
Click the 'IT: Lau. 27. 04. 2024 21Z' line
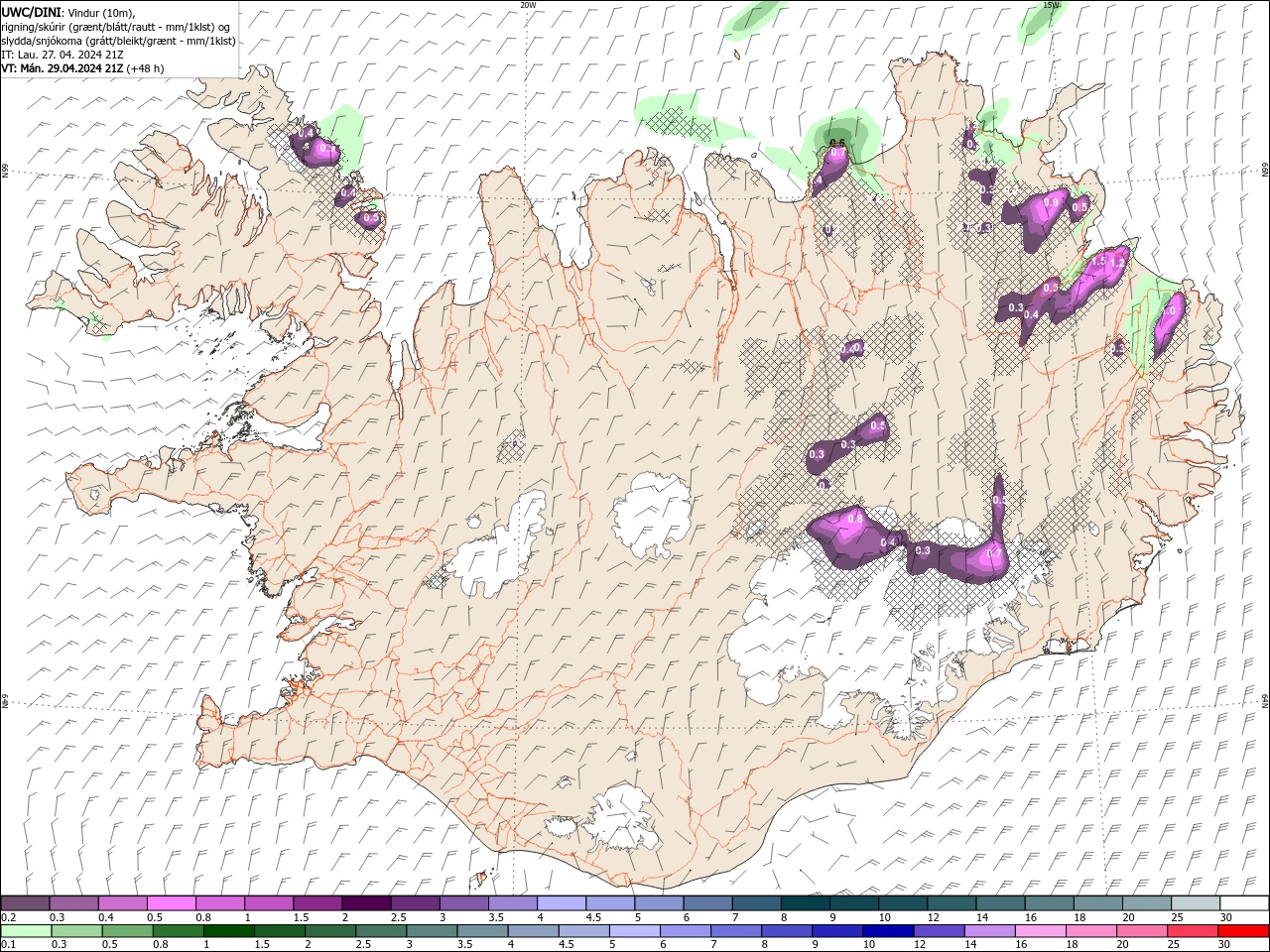(63, 55)
